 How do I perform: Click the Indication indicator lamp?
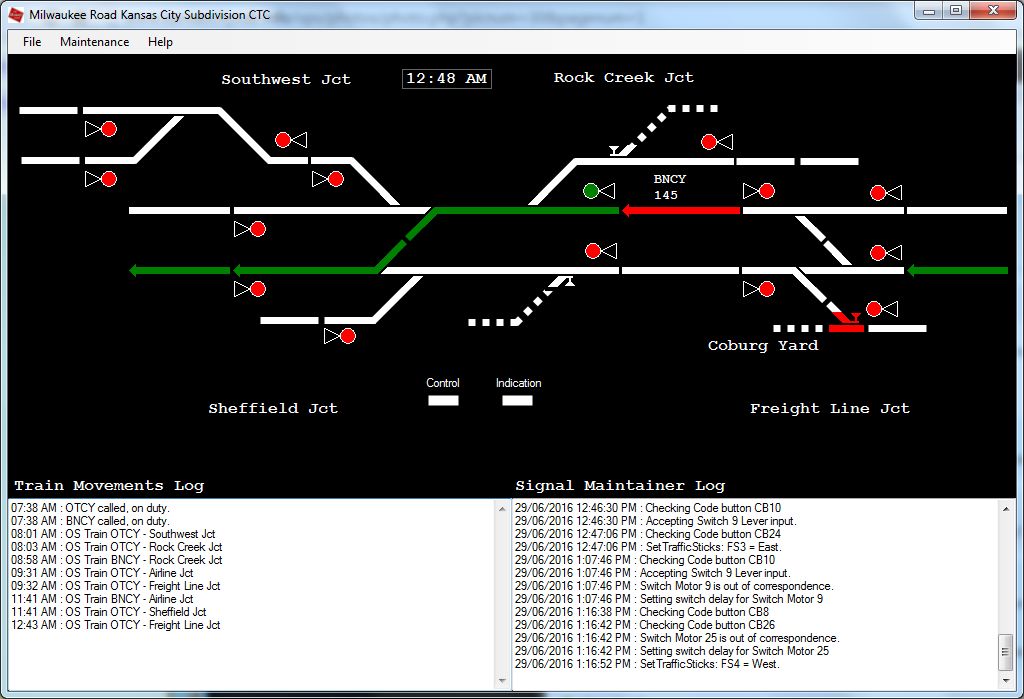(x=517, y=400)
